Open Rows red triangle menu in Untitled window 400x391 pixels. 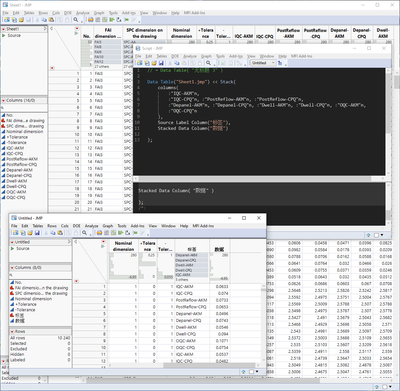pos(13,332)
